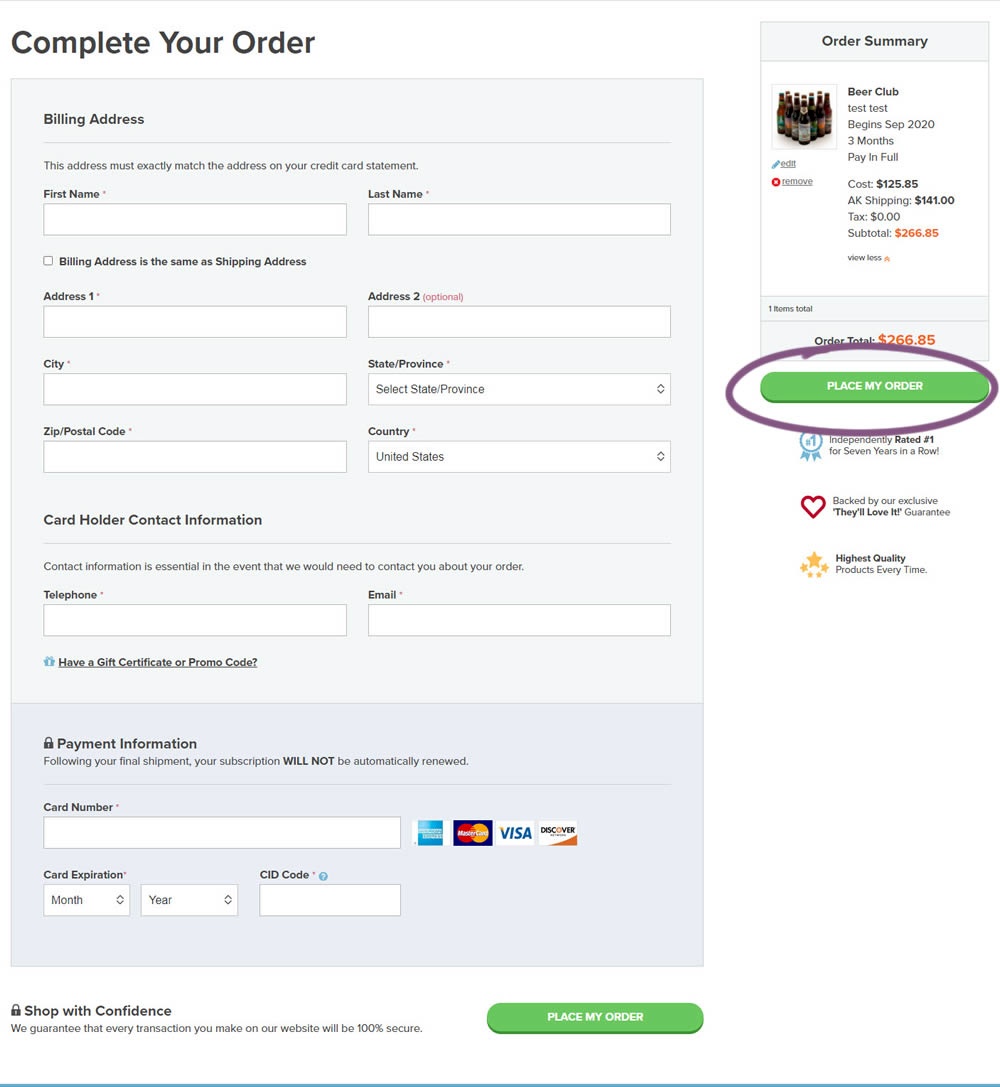Click the Discover card icon
The image size is (1000, 1087).
[x=558, y=832]
